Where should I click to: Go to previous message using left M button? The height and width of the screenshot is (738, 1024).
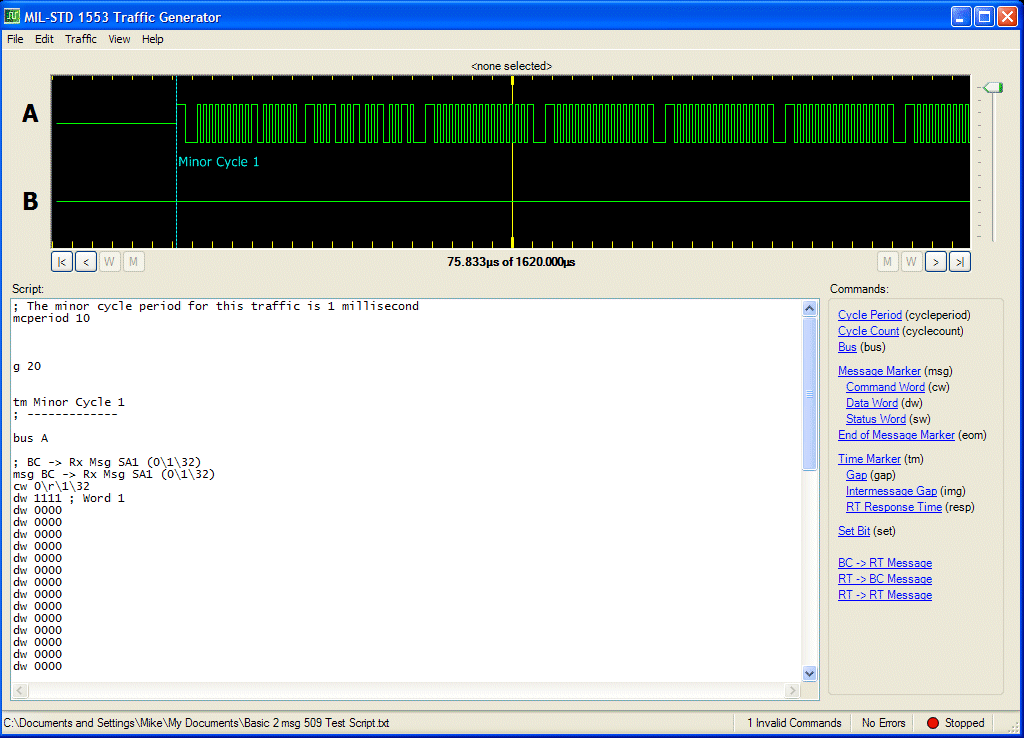point(133,262)
